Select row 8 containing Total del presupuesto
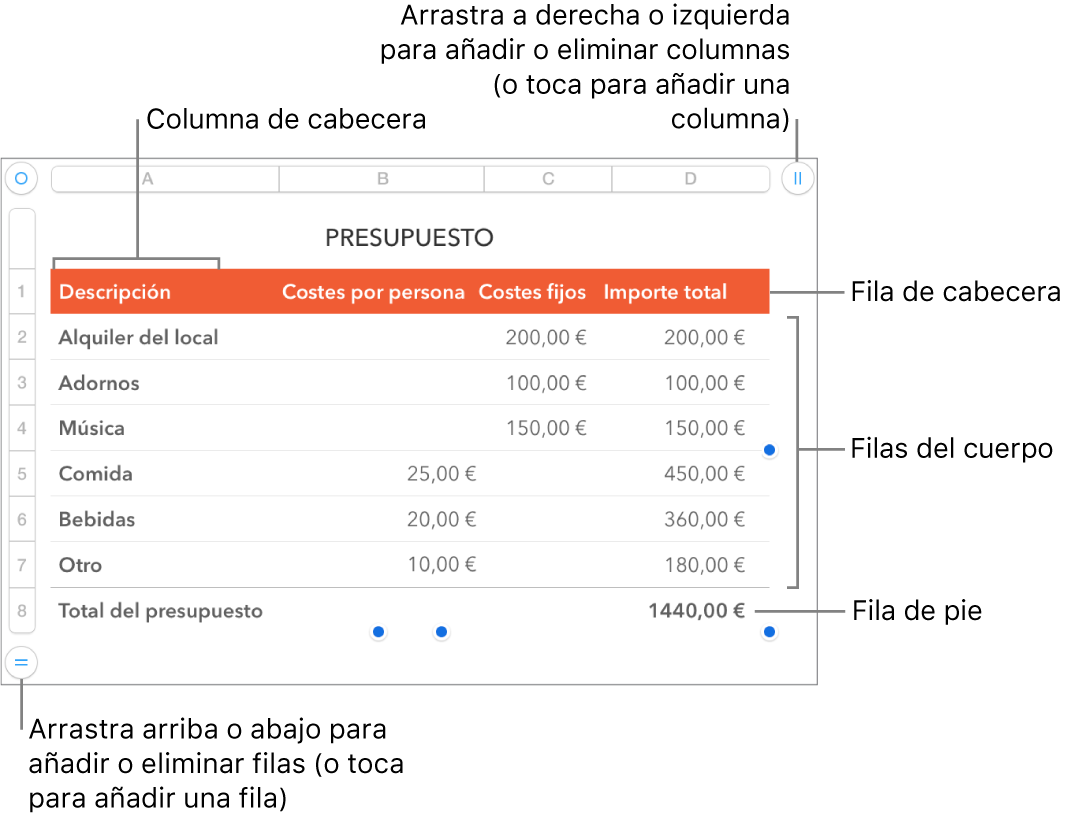Viewport: 1069px width, 819px height. (22, 610)
